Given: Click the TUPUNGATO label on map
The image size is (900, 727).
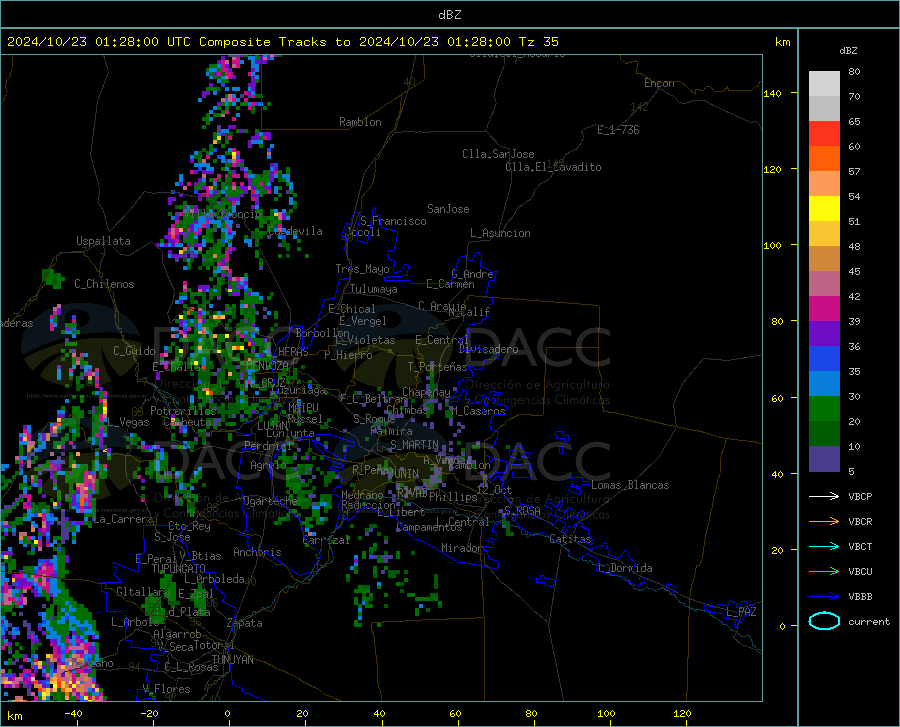Looking at the screenshot, I should pyautogui.click(x=179, y=569).
